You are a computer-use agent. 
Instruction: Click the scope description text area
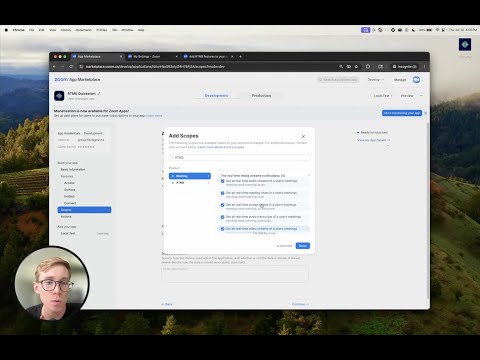click(235, 274)
